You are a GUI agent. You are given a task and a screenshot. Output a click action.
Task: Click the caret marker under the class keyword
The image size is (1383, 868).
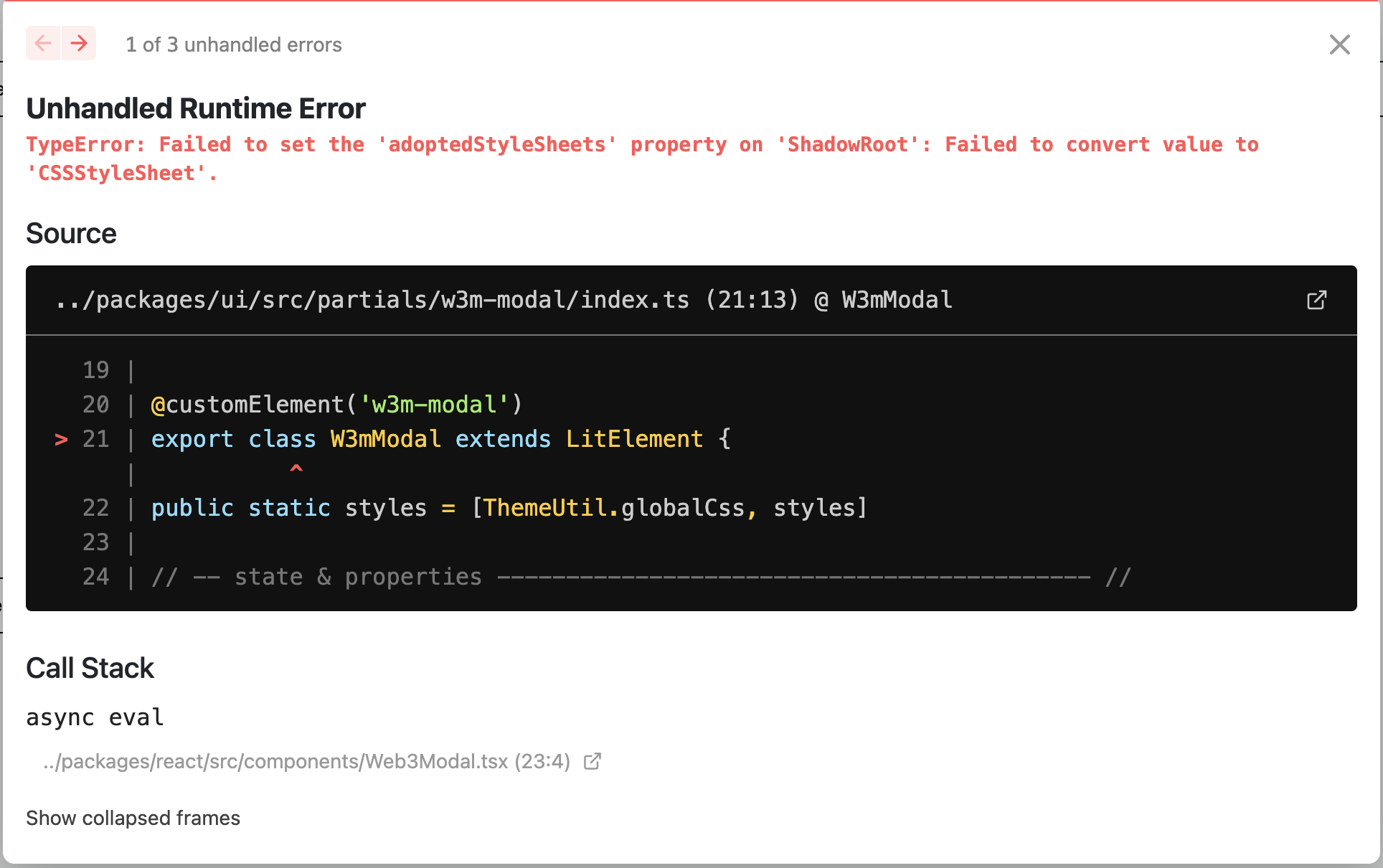[297, 470]
